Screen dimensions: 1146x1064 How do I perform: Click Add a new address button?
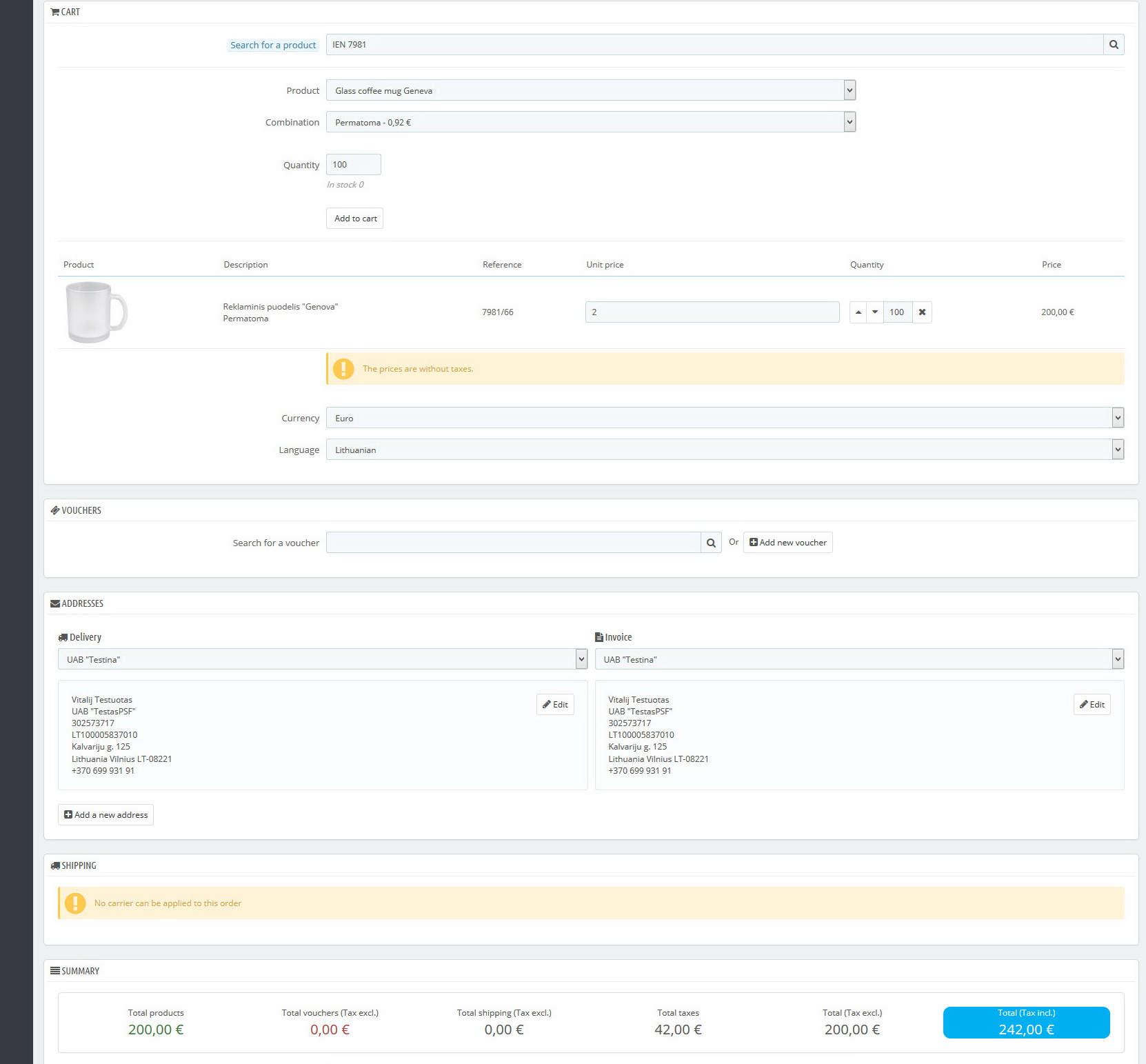105,815
